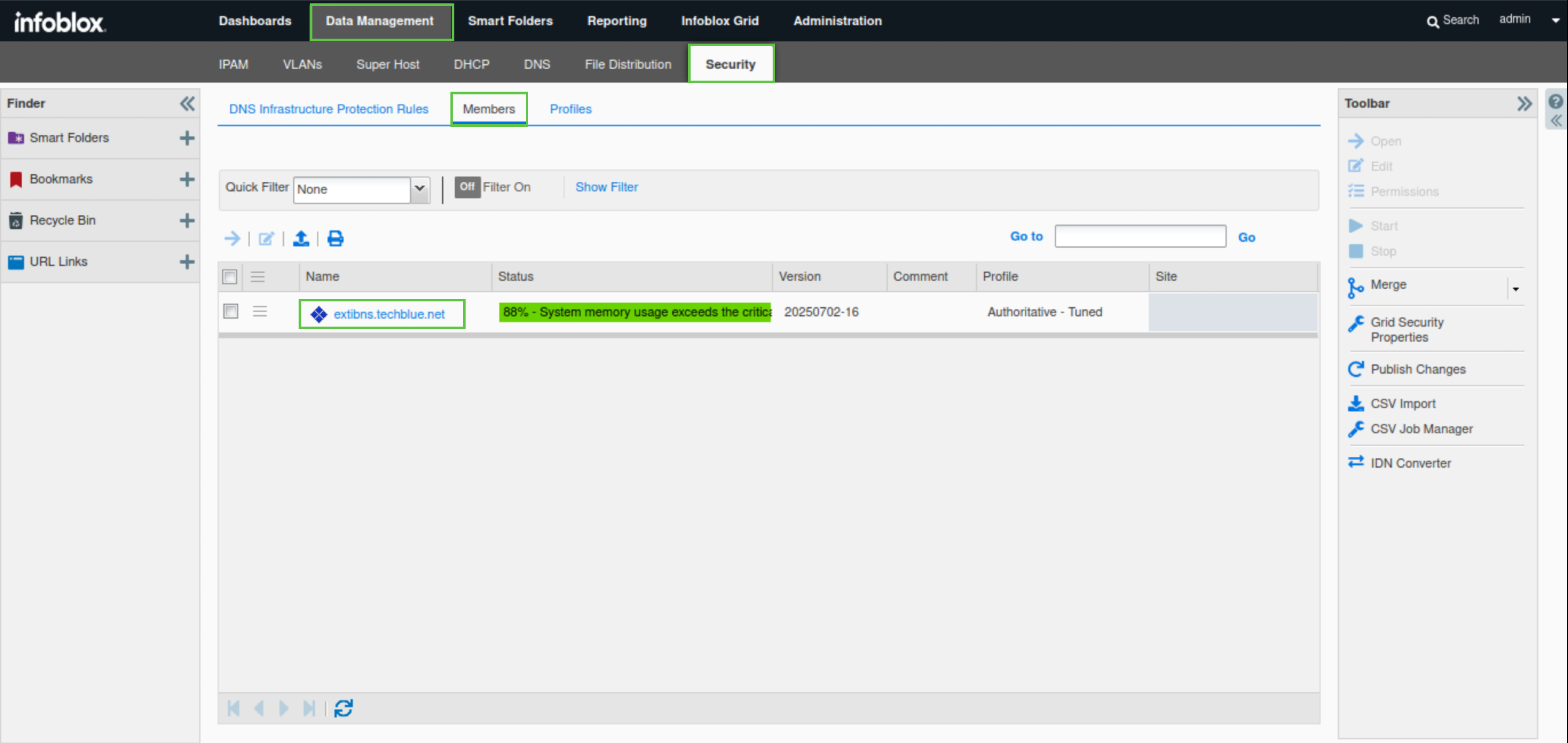The height and width of the screenshot is (743, 1568).
Task: Click the IDN Converter toolbar icon
Action: [1356, 463]
